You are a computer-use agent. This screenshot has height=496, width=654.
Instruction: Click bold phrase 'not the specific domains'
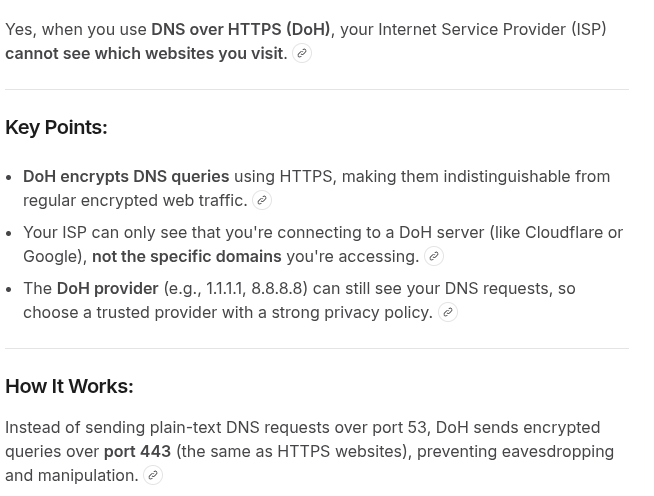pyautogui.click(x=187, y=257)
